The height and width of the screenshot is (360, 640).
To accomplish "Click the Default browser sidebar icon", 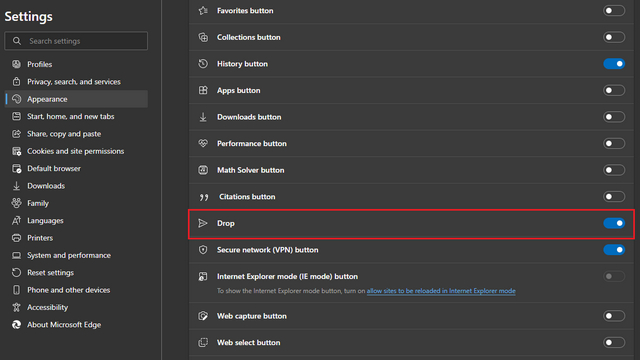I will click(16, 169).
